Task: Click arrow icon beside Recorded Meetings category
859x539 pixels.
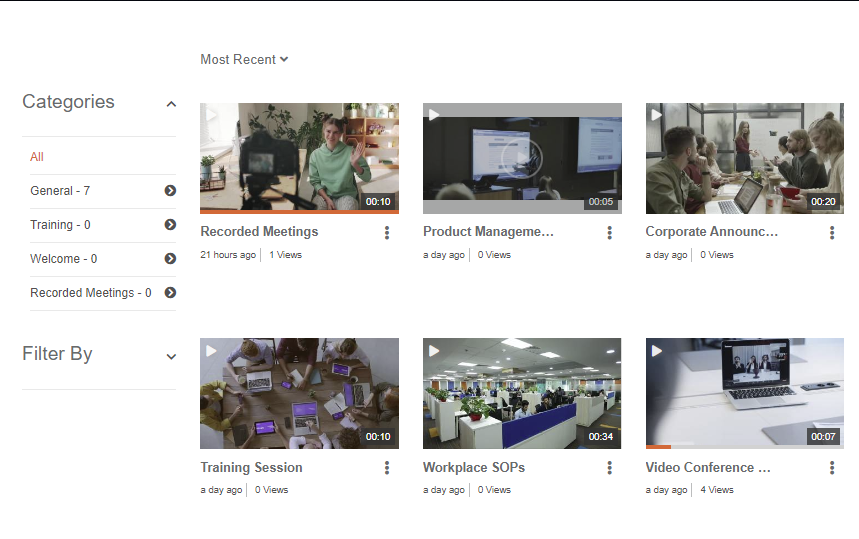Action: coord(170,293)
